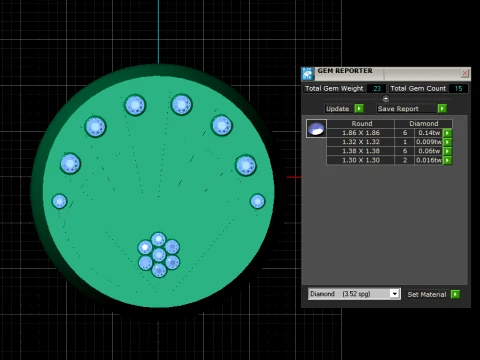Viewport: 480px width, 360px height.
Task: Click the green arrow next to Save Report
Action: tap(442, 109)
